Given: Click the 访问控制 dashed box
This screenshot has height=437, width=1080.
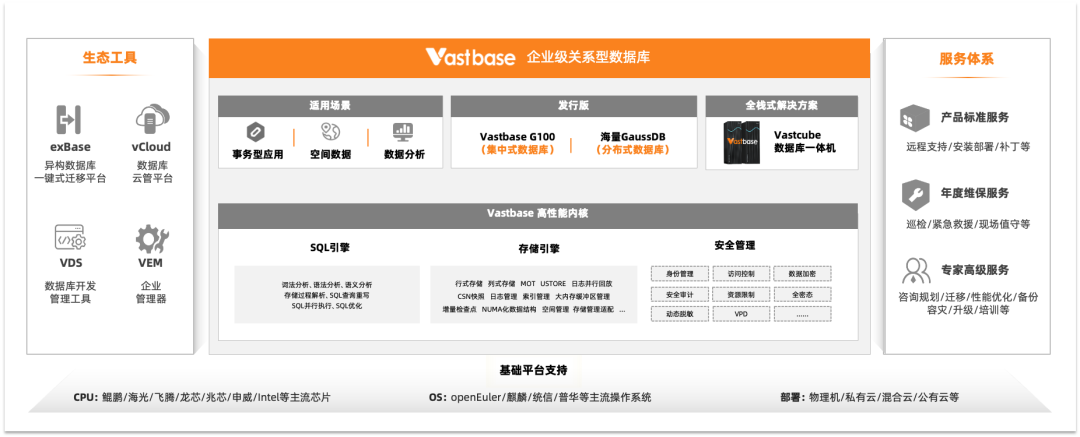Looking at the screenshot, I should pyautogui.click(x=740, y=274).
